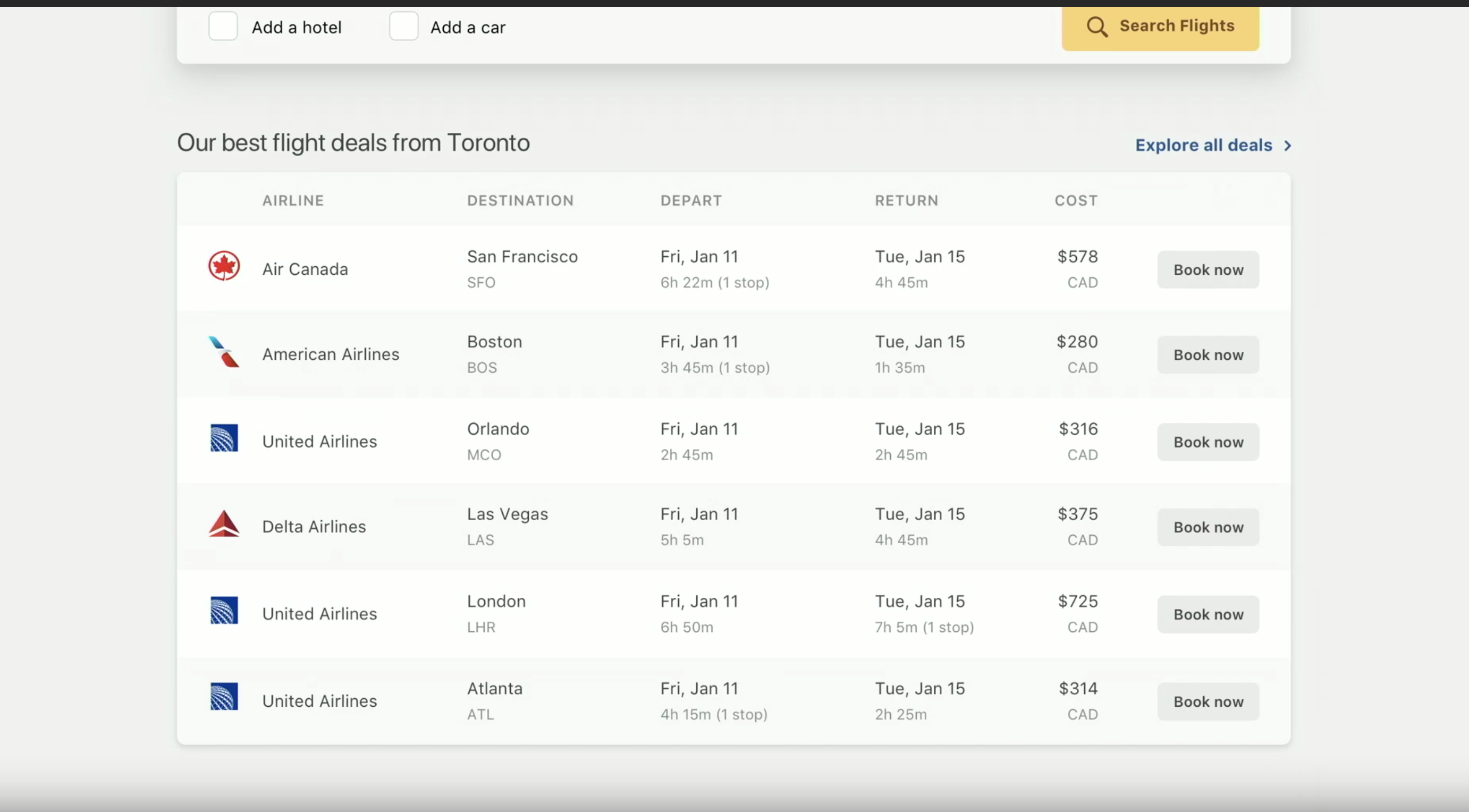Click United Airlines logo in Atlanta row
The height and width of the screenshot is (812, 1469).
click(x=224, y=697)
